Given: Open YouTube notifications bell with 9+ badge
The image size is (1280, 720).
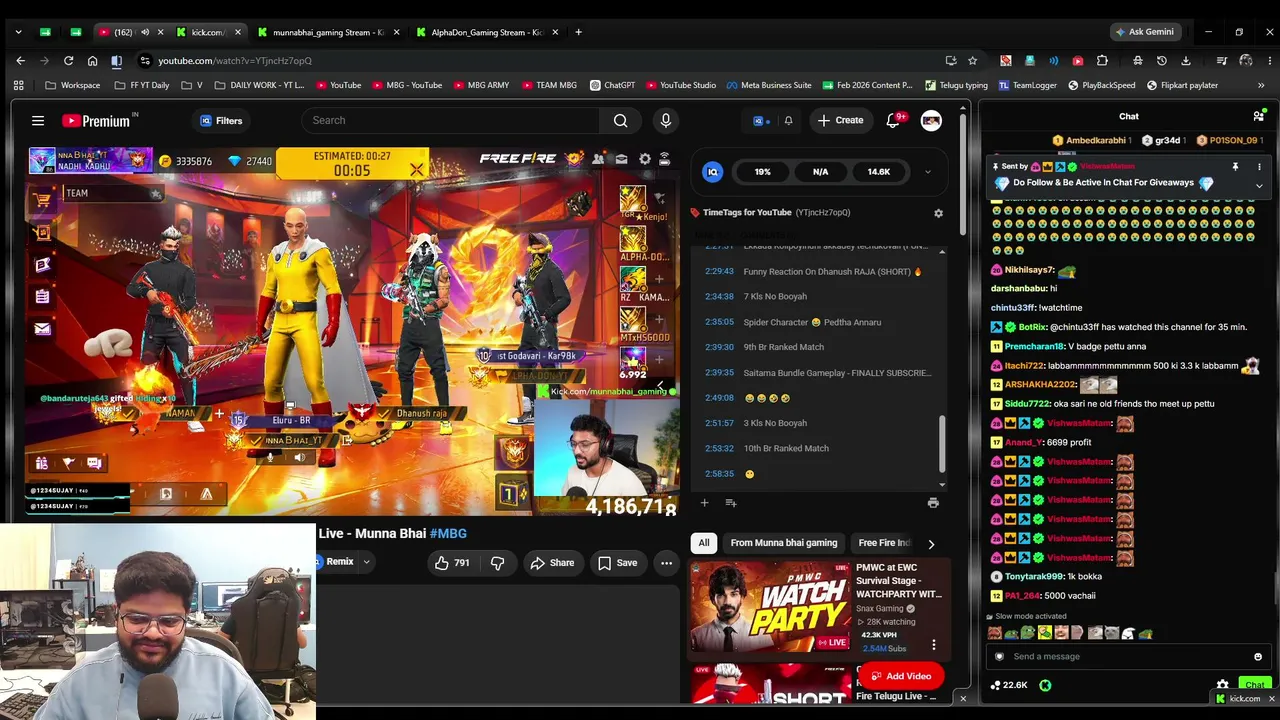Looking at the screenshot, I should (x=893, y=121).
